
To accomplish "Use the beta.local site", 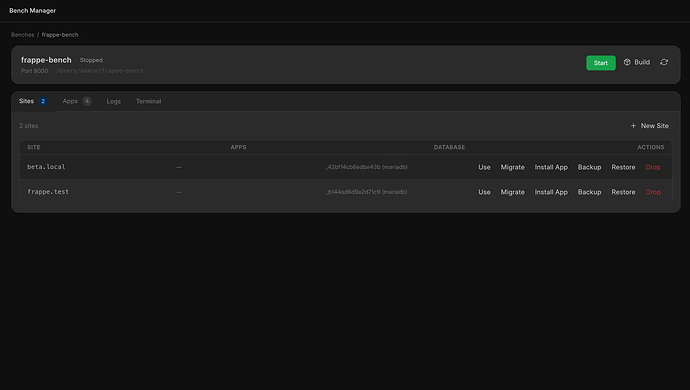I will (x=484, y=167).
